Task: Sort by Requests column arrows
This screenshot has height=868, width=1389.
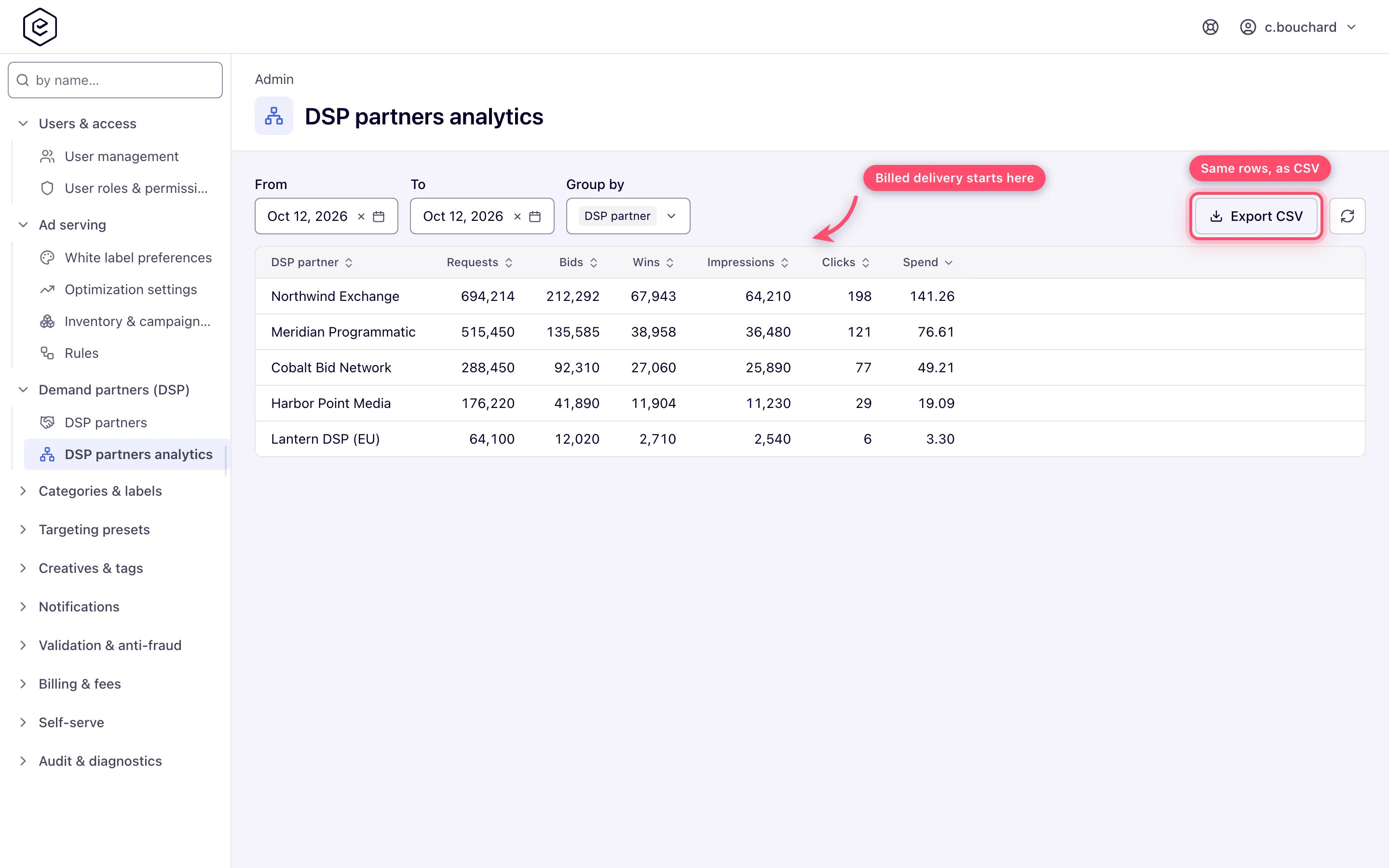Action: [x=508, y=262]
